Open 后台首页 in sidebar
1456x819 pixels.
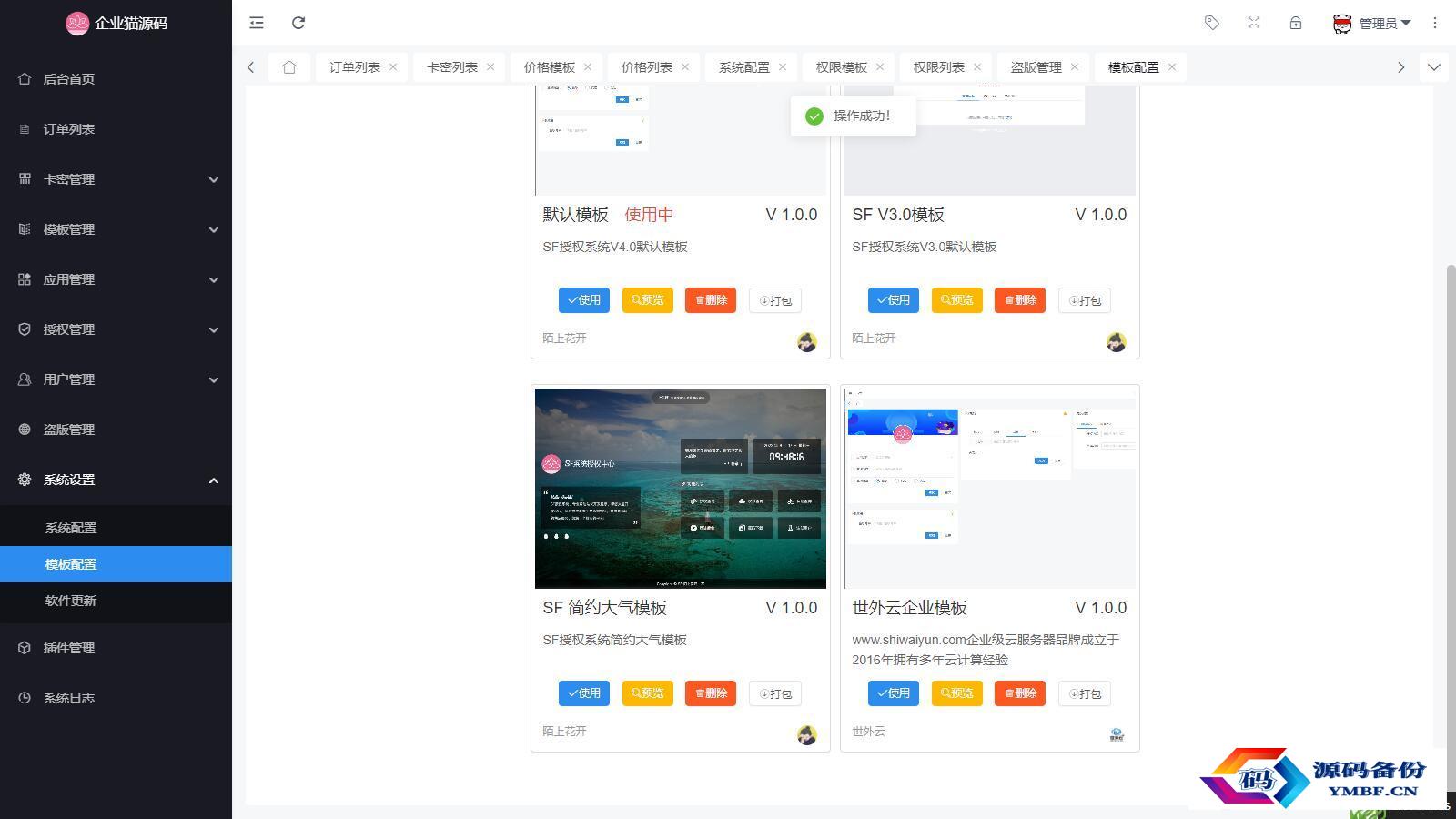point(116,79)
